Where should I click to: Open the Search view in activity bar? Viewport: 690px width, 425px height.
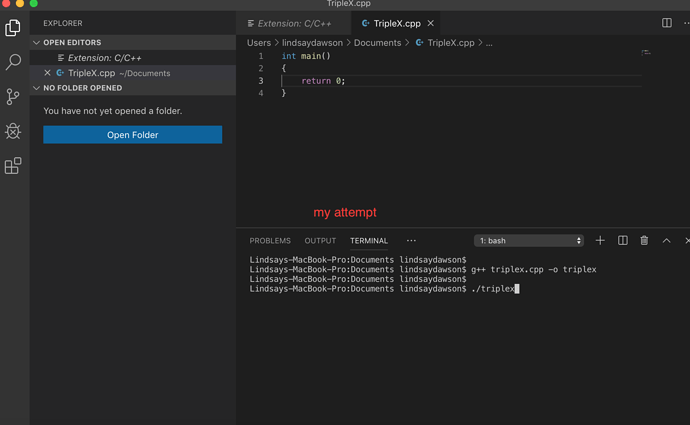[13, 62]
